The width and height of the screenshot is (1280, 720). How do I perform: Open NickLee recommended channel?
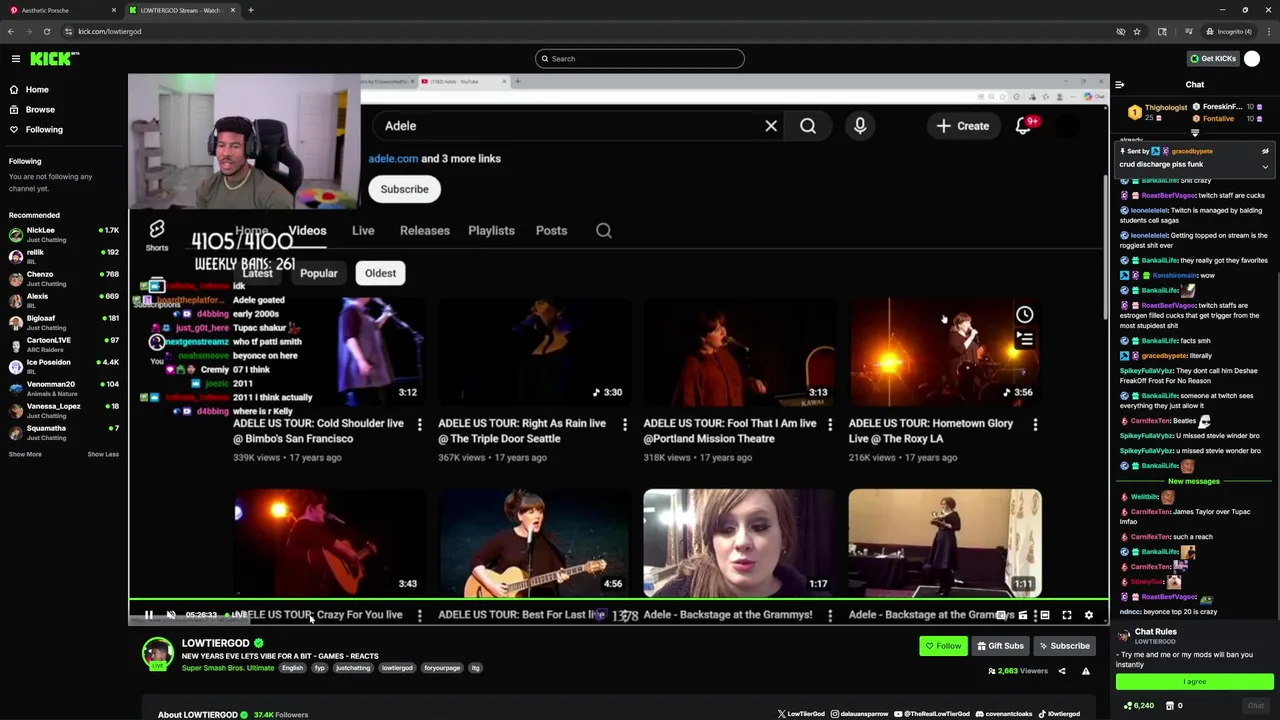[63, 235]
